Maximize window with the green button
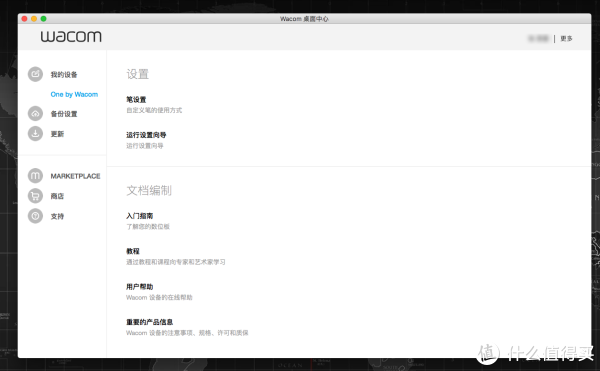This screenshot has height=371, width=600. [x=44, y=19]
